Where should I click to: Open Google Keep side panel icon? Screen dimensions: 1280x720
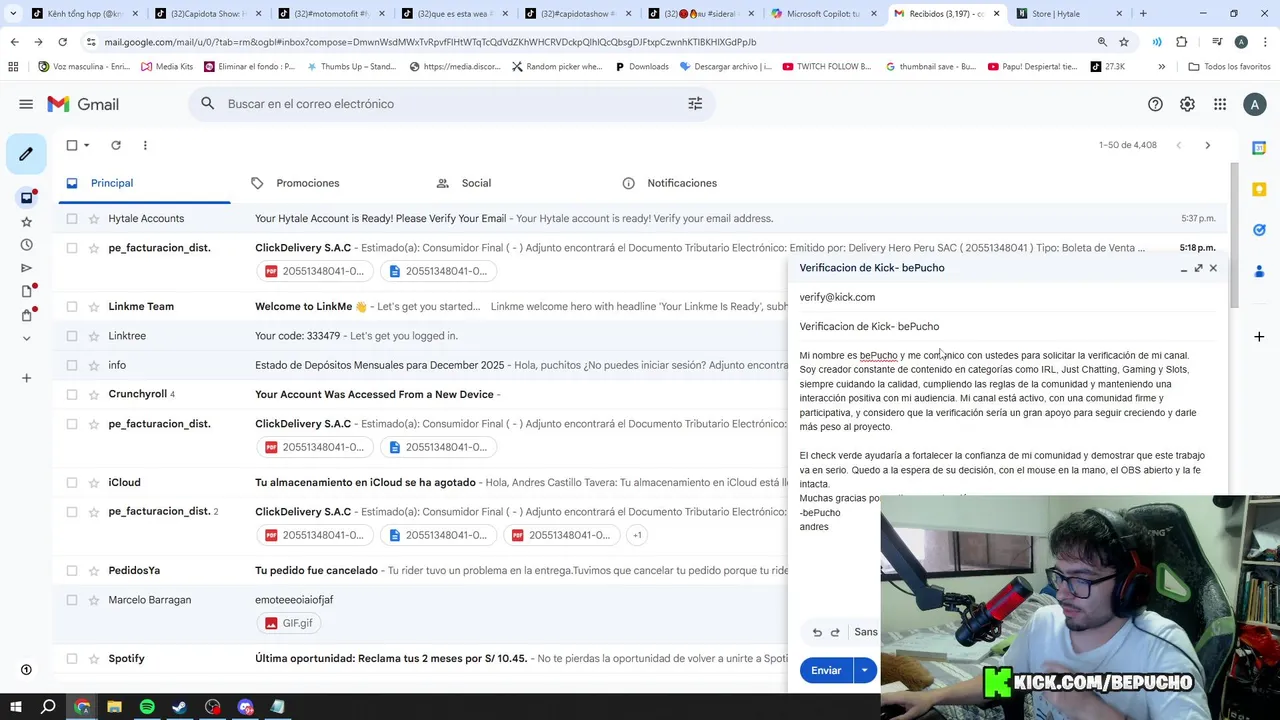tap(1259, 189)
